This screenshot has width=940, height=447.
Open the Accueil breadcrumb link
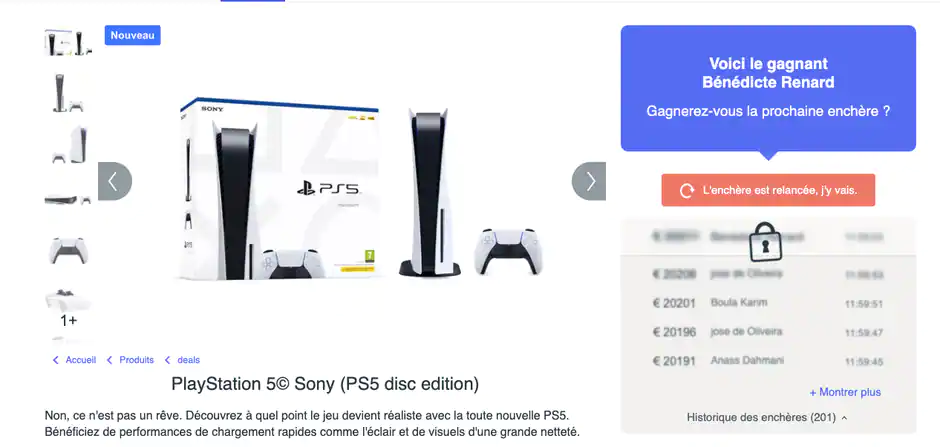(81, 360)
